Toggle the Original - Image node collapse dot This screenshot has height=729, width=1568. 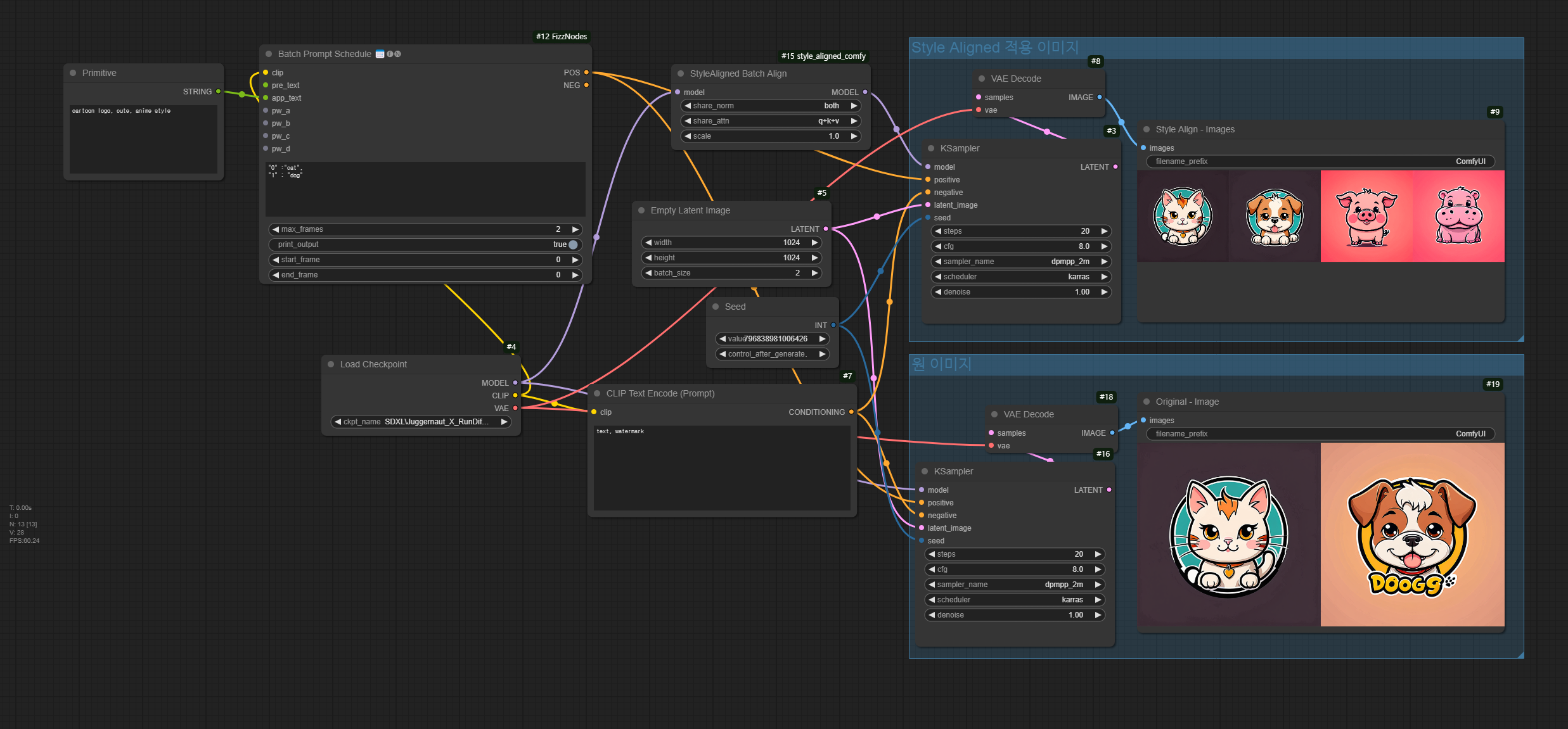pyautogui.click(x=1147, y=402)
